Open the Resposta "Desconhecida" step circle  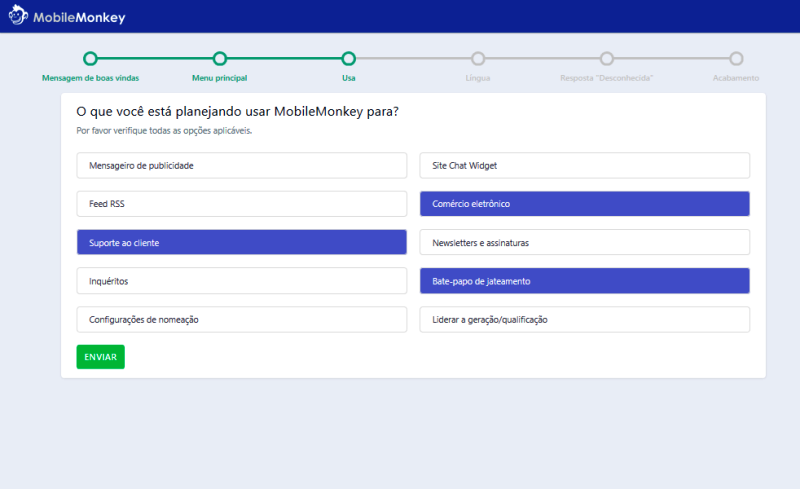[x=607, y=59]
